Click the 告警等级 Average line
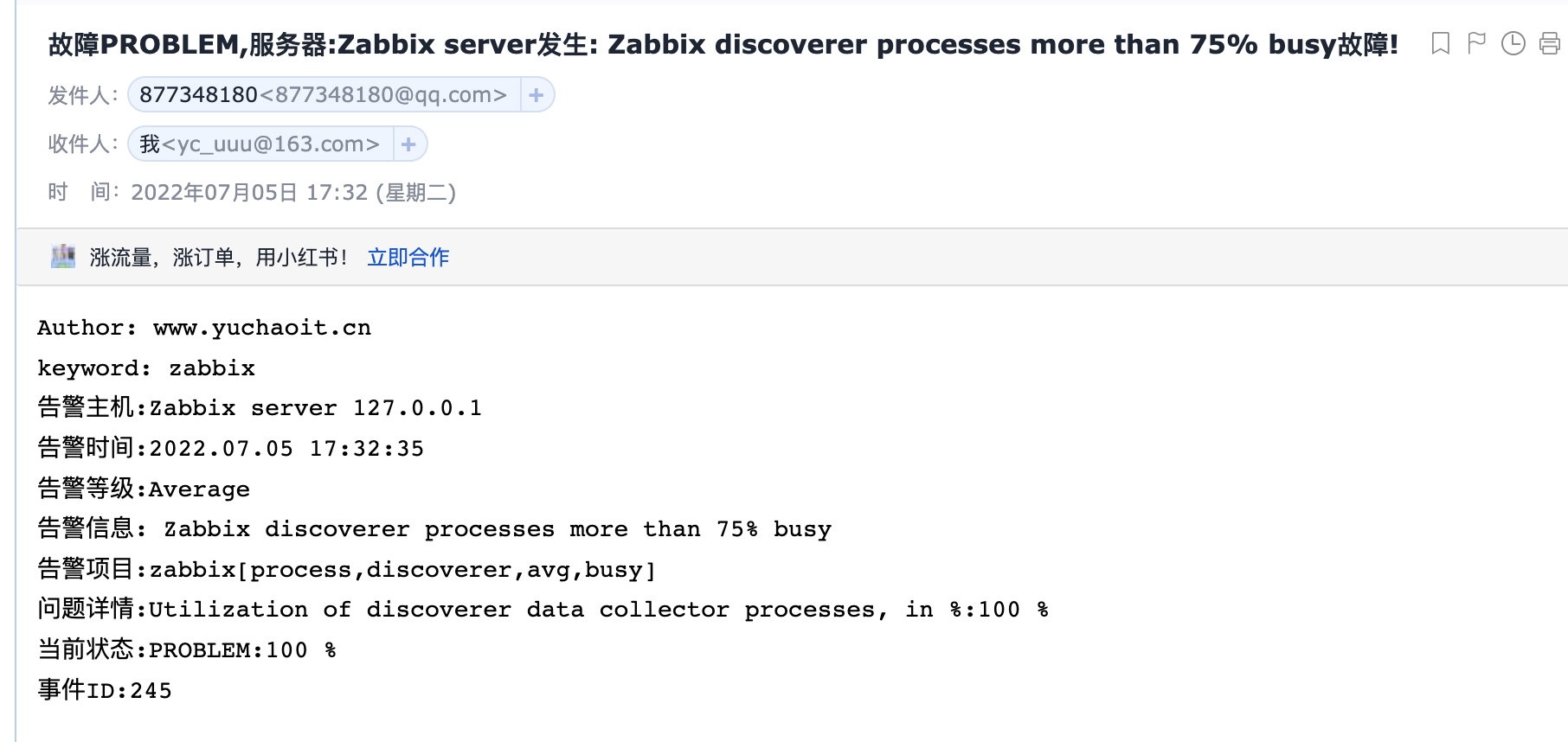 point(144,489)
